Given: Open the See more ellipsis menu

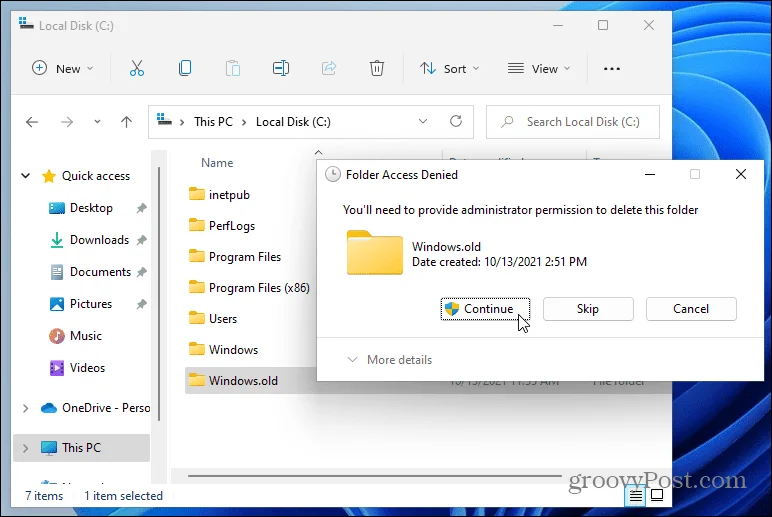Looking at the screenshot, I should click(x=611, y=68).
